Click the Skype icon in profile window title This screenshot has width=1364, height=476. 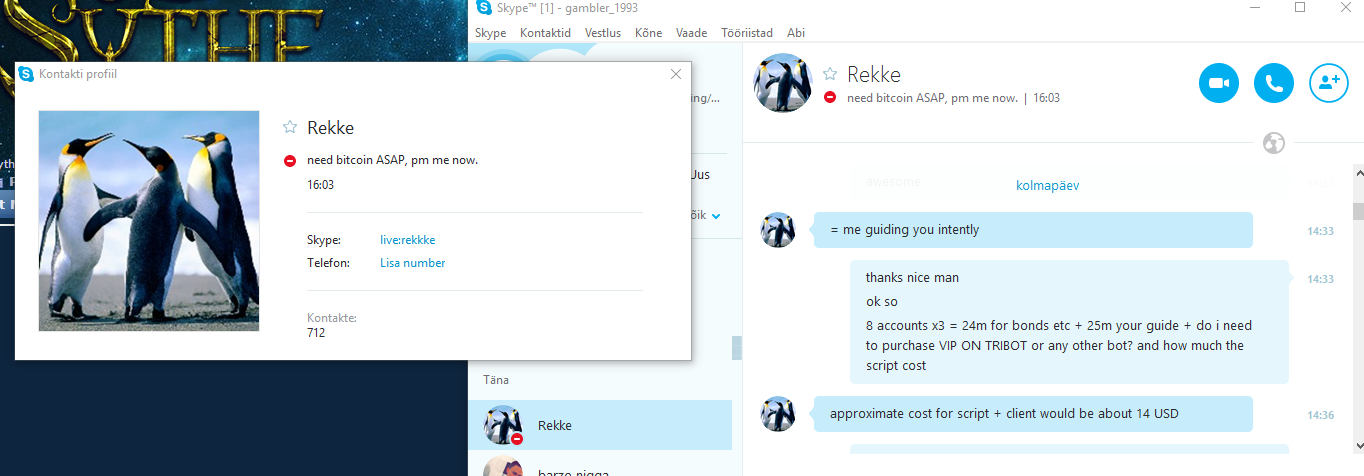26,74
